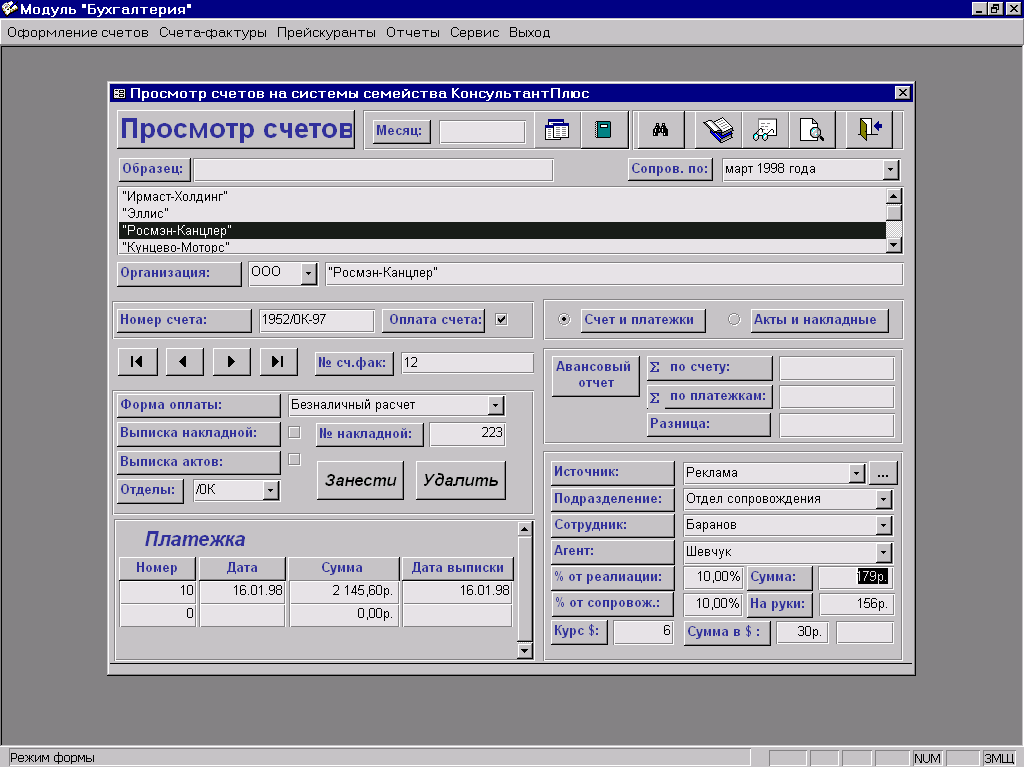Open the Сотрудник dropdown list
Screen dimensions: 1024x768
click(x=883, y=525)
